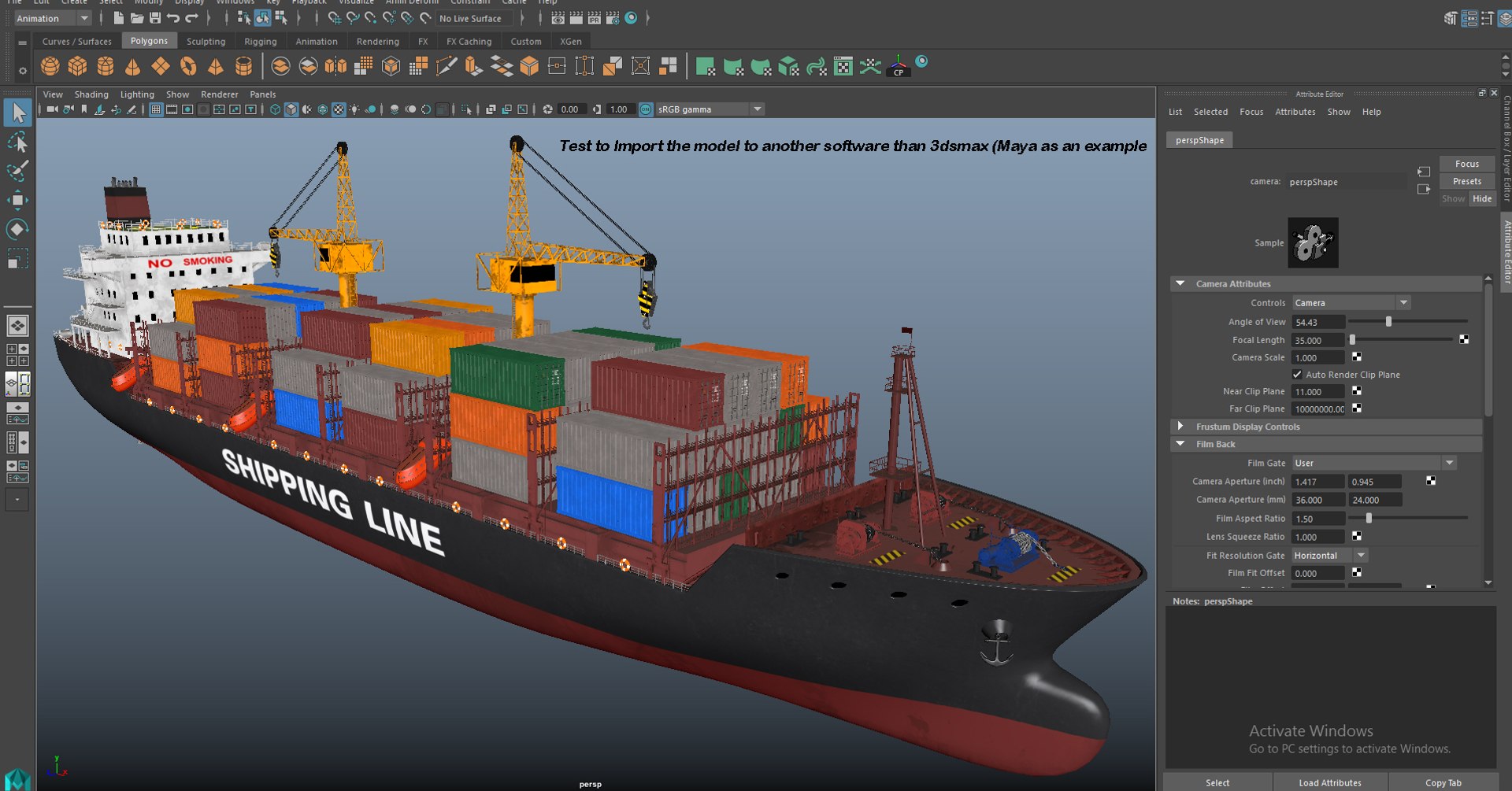
Task: Switch to four view layout
Action: [x=17, y=355]
